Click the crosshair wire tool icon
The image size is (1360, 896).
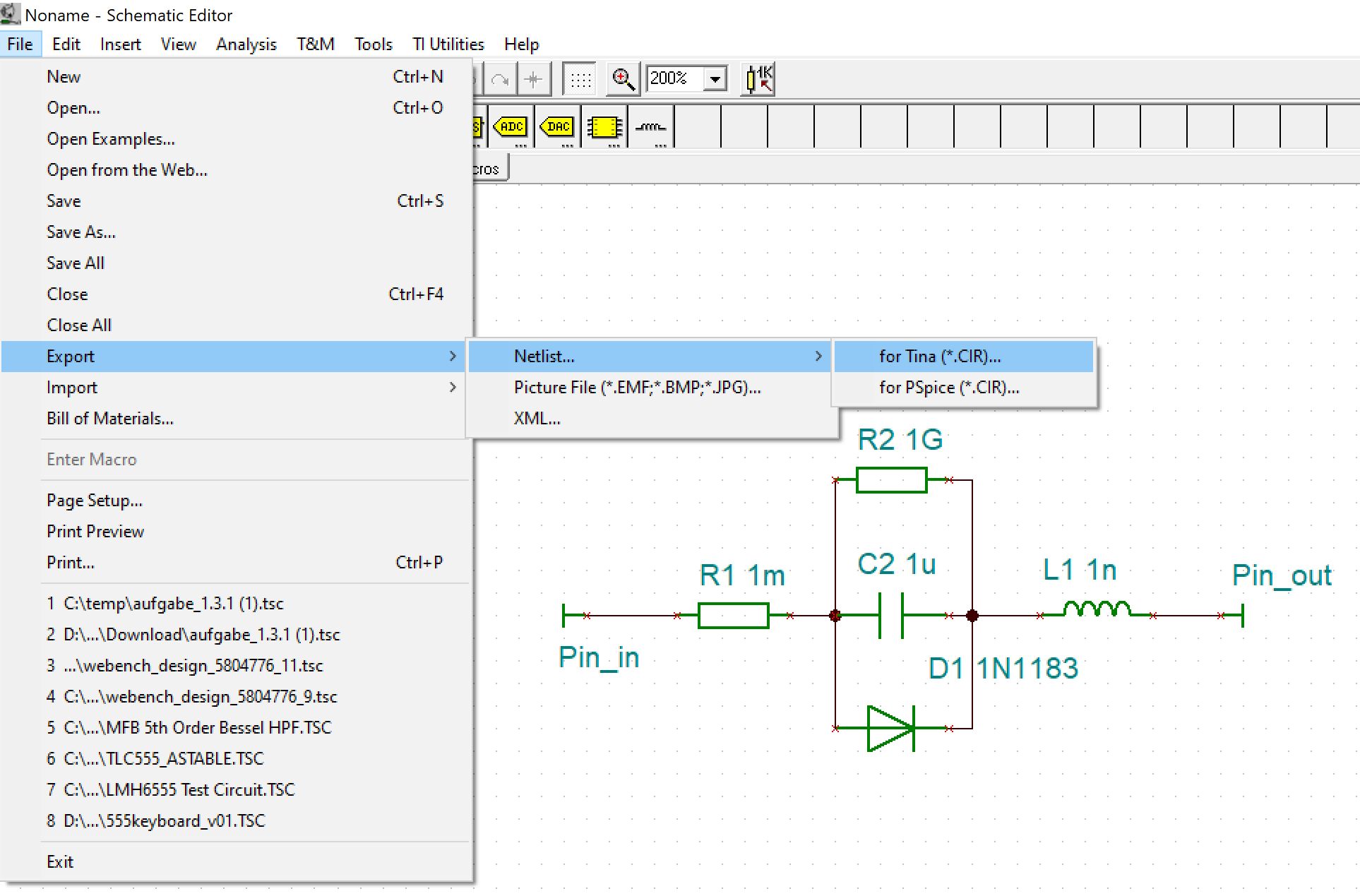coord(534,79)
